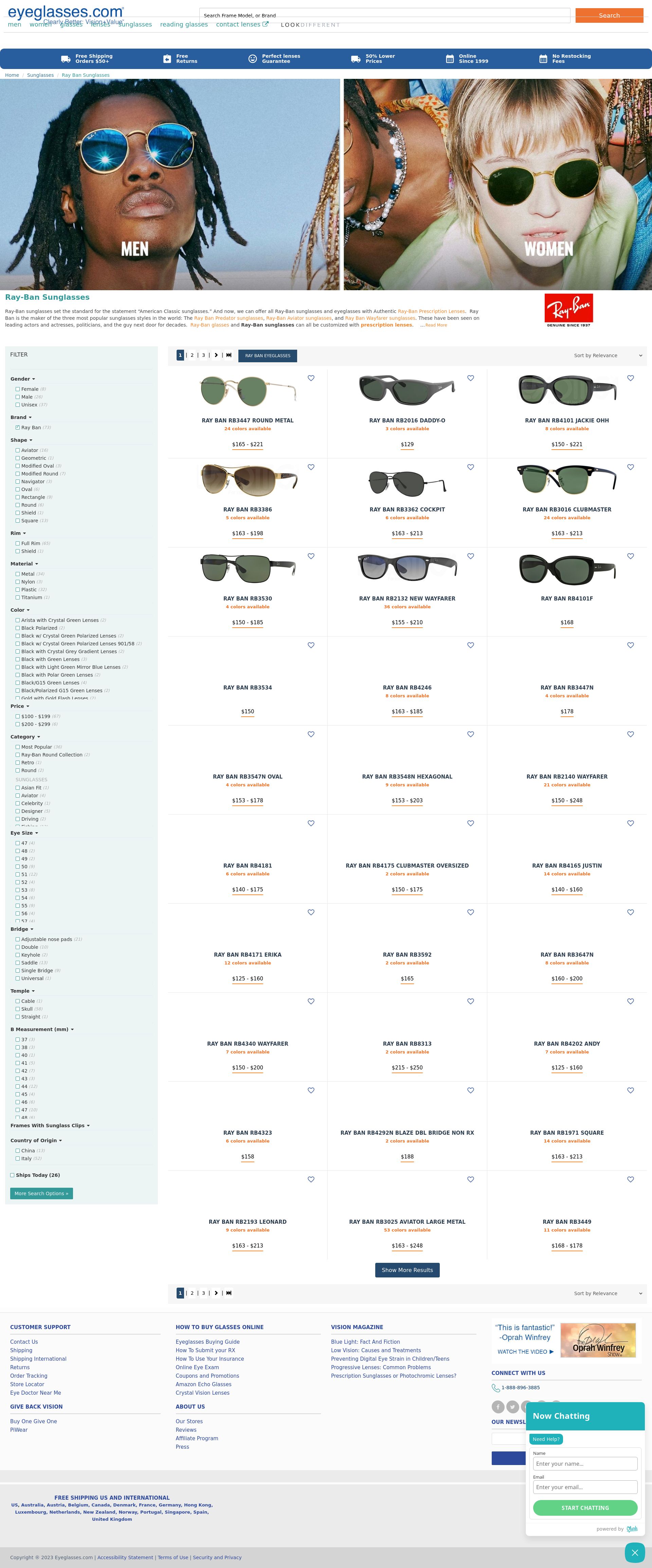
Task: Click the Start Chatting button
Action: (x=585, y=1508)
